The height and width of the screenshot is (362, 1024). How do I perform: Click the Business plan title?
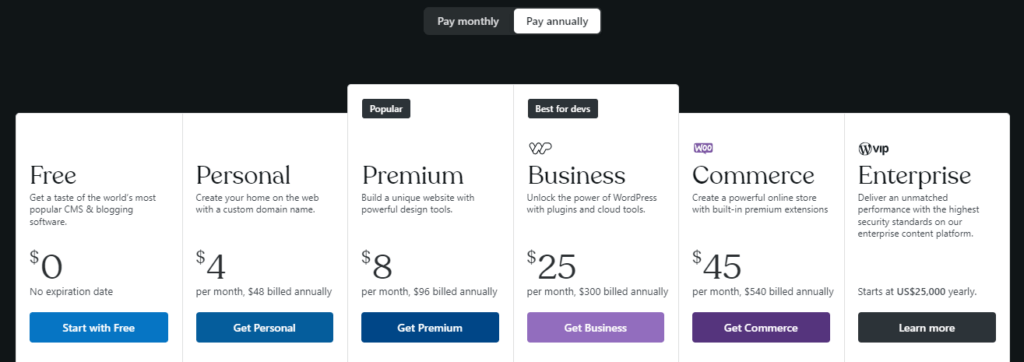pos(577,175)
